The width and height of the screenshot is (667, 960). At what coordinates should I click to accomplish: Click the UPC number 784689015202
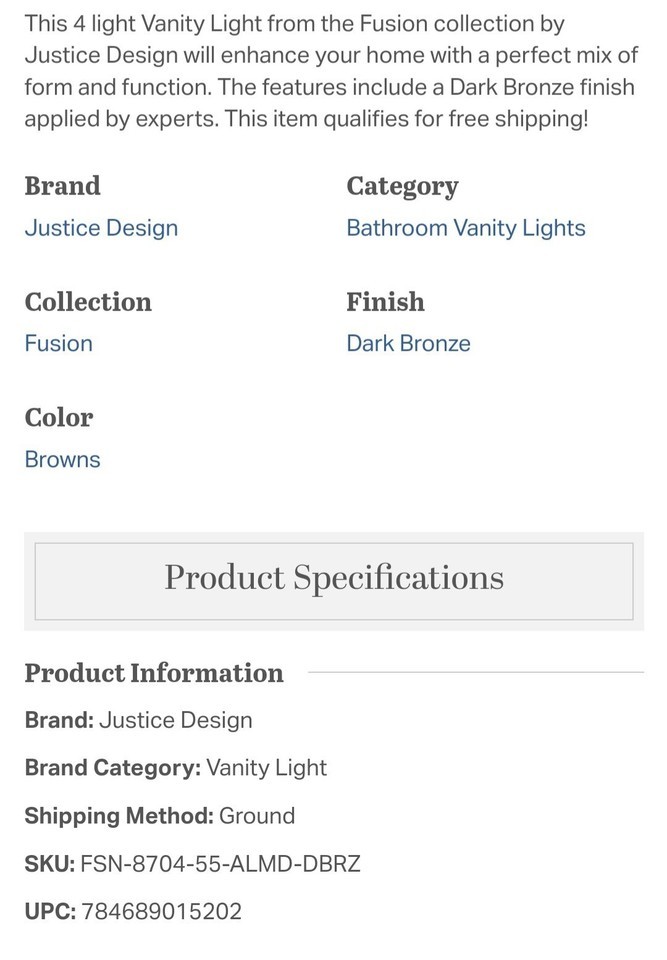[161, 911]
